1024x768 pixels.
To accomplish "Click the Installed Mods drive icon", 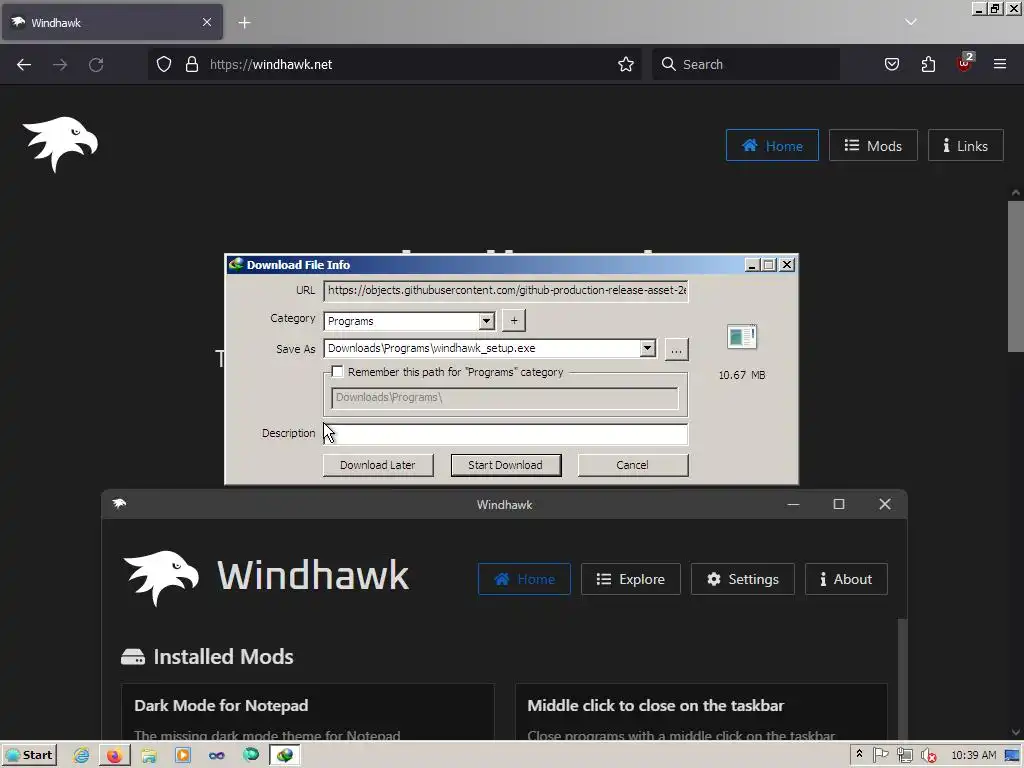I will [133, 657].
